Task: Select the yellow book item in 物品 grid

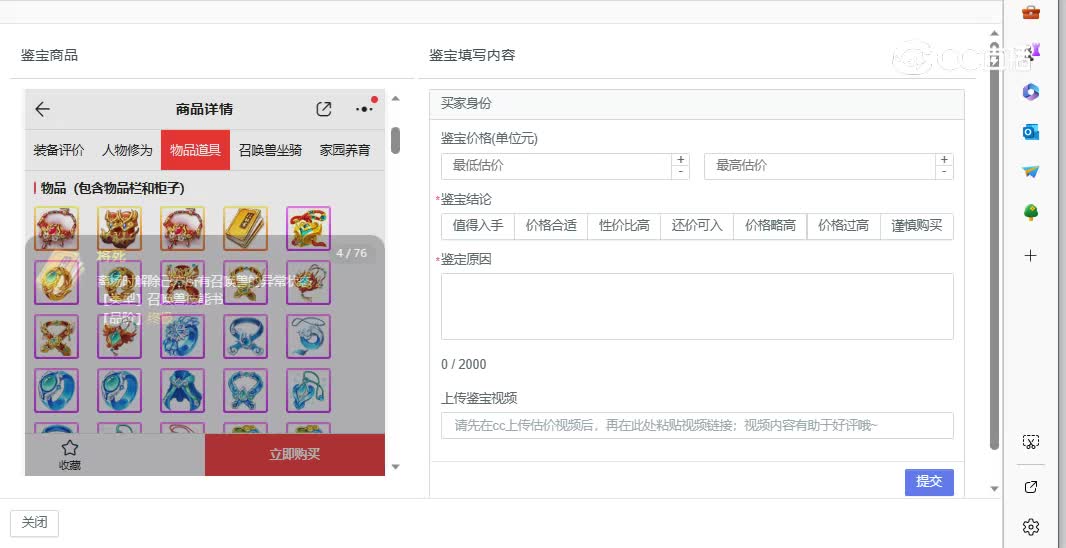Action: click(245, 229)
